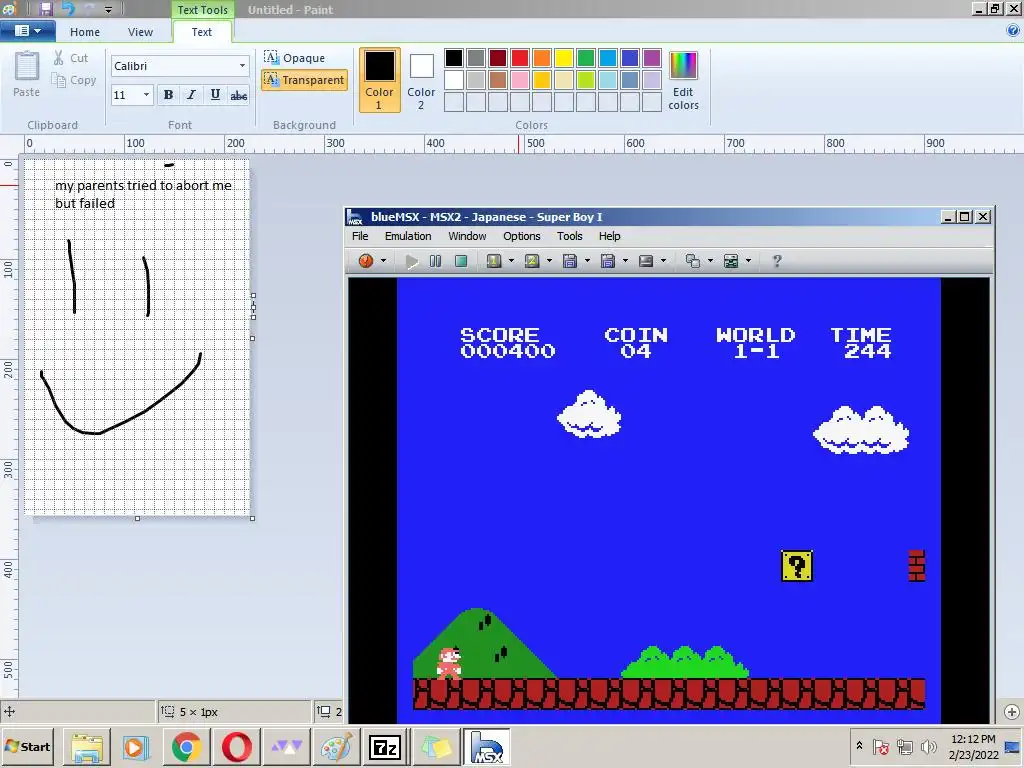Screen dimensions: 1024x768
Task: Click the cartridge slot 2 icon
Action: [x=532, y=261]
